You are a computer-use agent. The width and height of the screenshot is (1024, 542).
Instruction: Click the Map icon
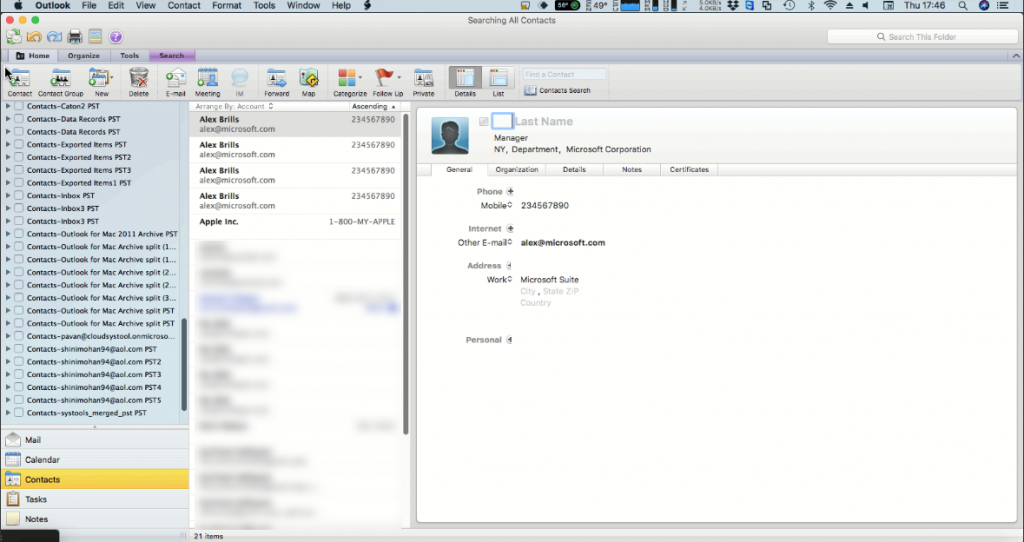point(308,83)
